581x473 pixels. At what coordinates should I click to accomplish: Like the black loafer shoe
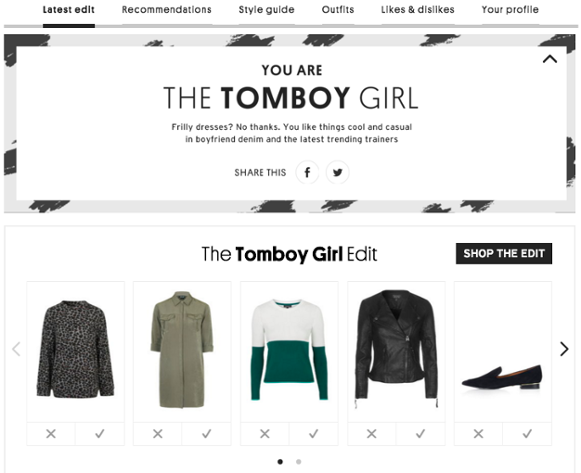click(527, 434)
